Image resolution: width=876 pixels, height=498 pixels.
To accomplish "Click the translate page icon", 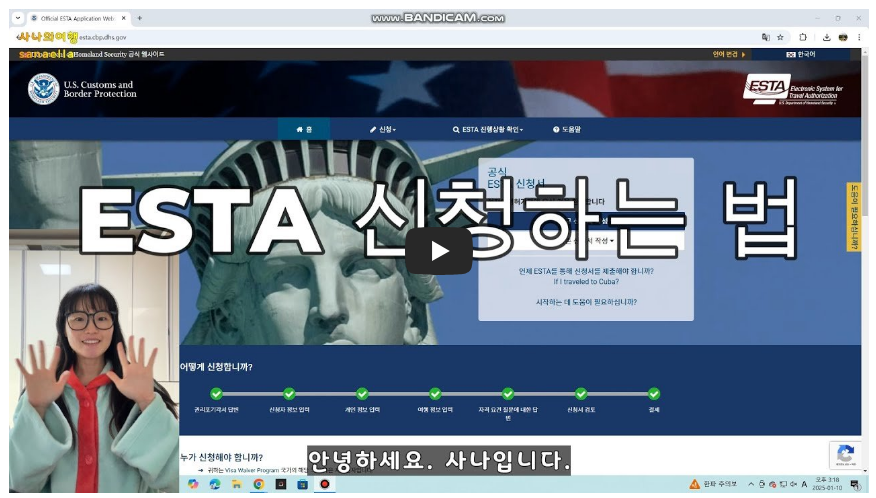I will tap(765, 37).
